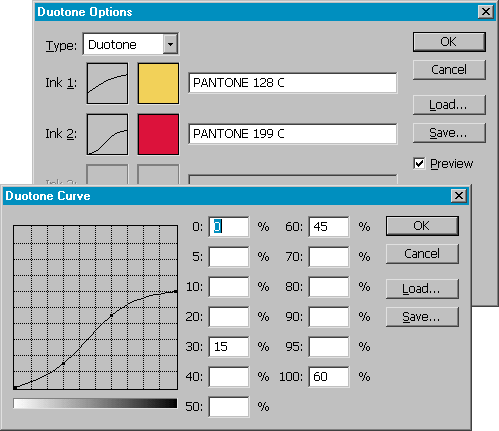Click the curve point at the bottom-left origin
499x431 pixels.
point(15,388)
